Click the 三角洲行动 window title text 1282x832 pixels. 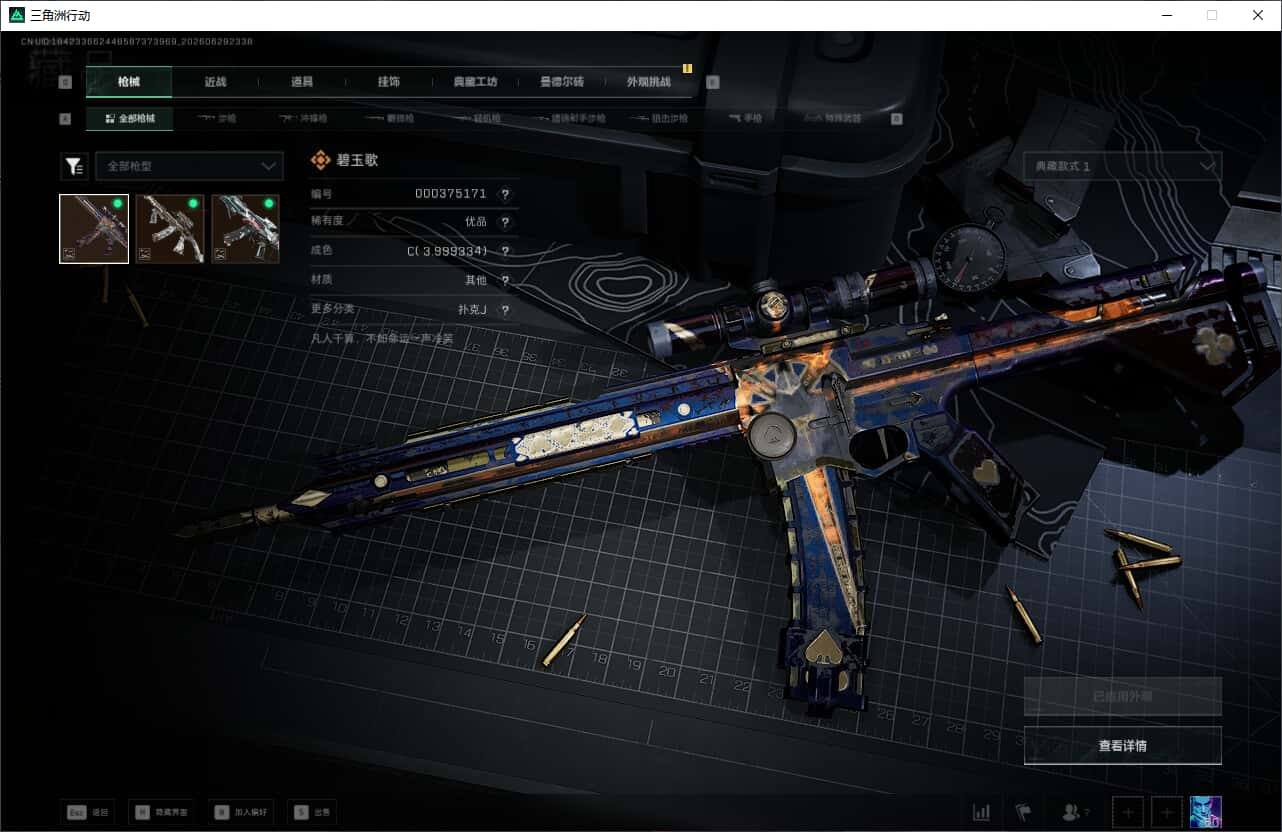[x=60, y=15]
